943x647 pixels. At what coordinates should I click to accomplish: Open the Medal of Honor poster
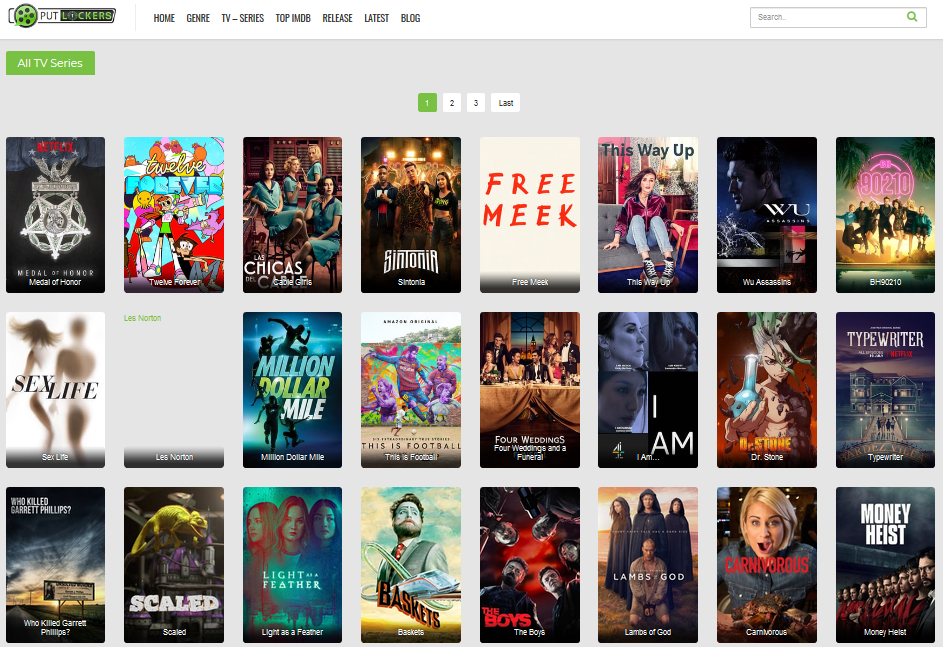55,215
